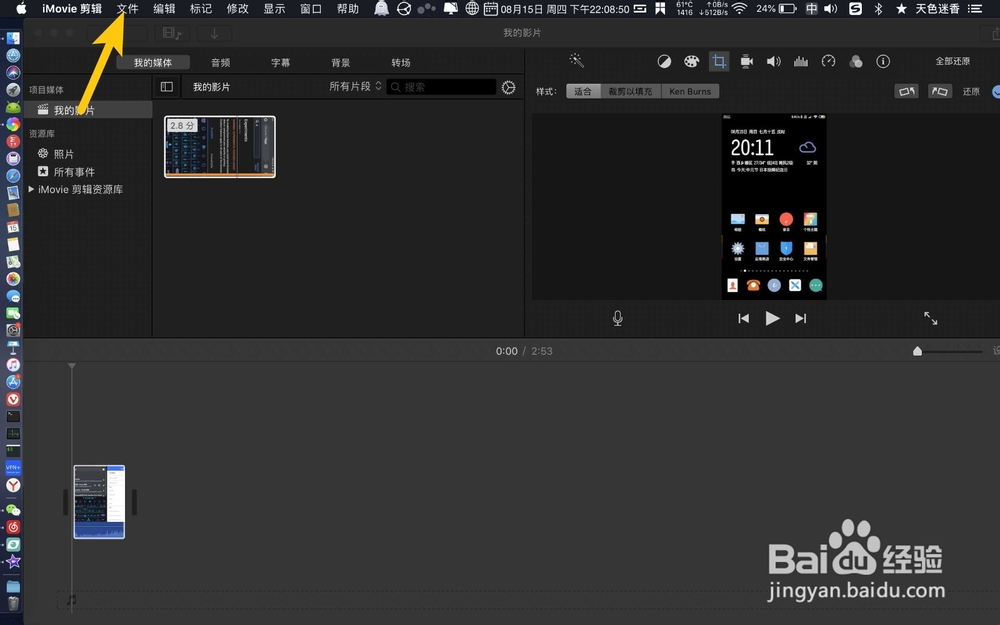
Task: Show clip information icon
Action: tap(883, 61)
